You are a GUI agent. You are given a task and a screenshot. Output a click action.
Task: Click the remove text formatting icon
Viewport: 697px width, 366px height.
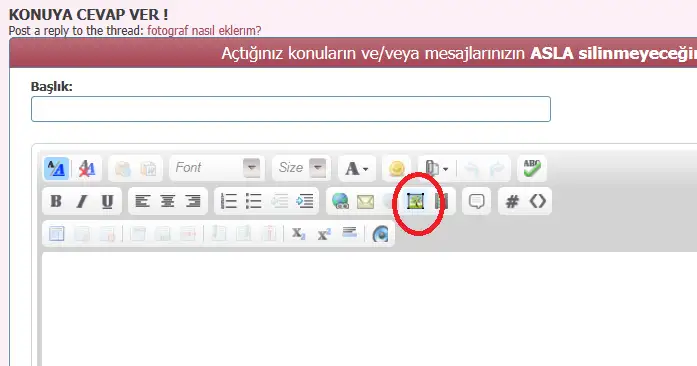87,169
